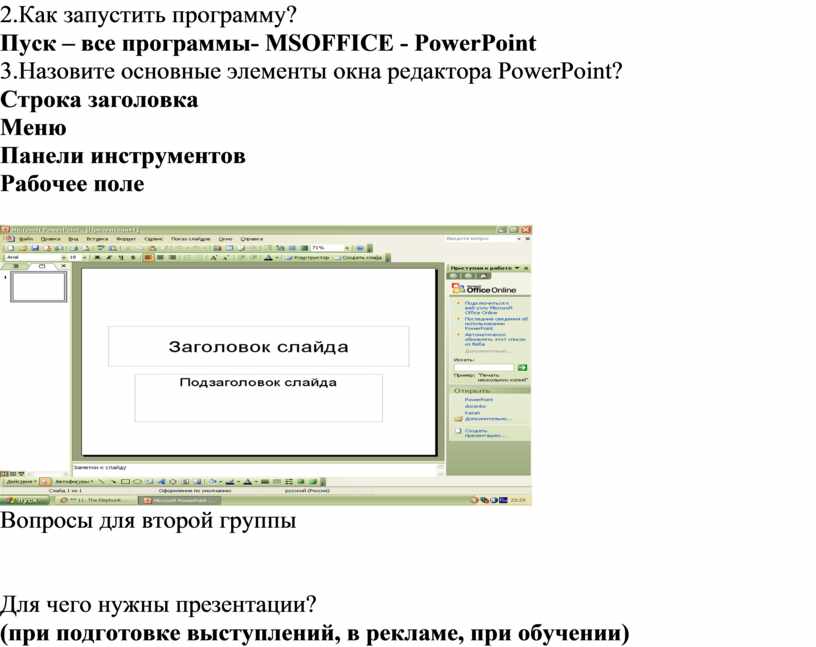Click the Создать слайд button
Image resolution: width=816 pixels, height=647 pixels.
[x=361, y=257]
